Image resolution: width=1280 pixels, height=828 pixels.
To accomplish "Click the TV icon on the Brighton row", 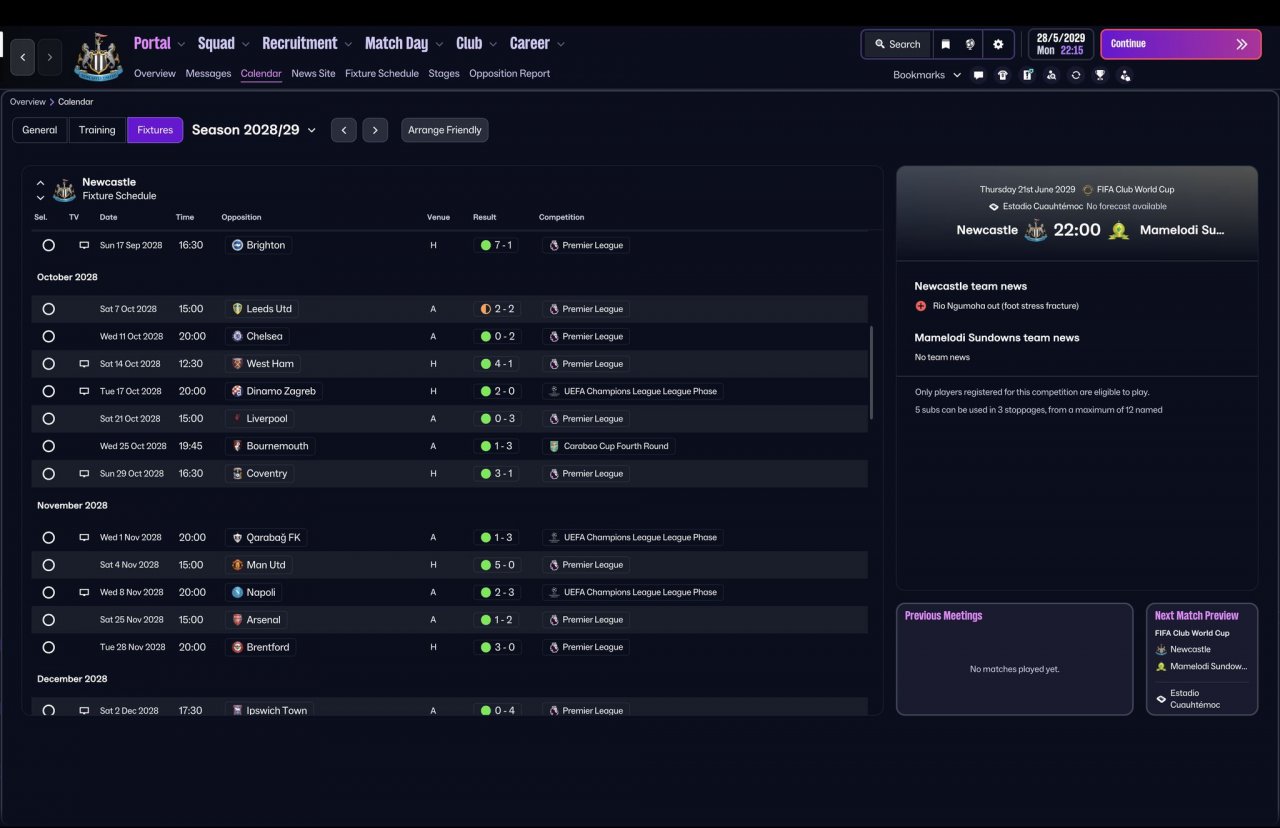I will [84, 245].
